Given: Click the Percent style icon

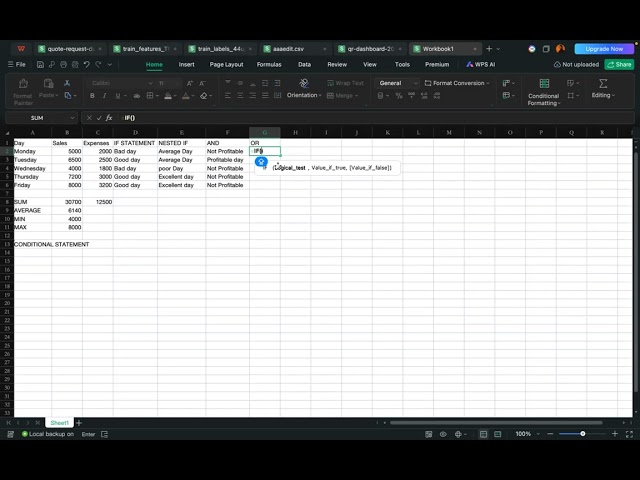Looking at the screenshot, I should coord(399,96).
